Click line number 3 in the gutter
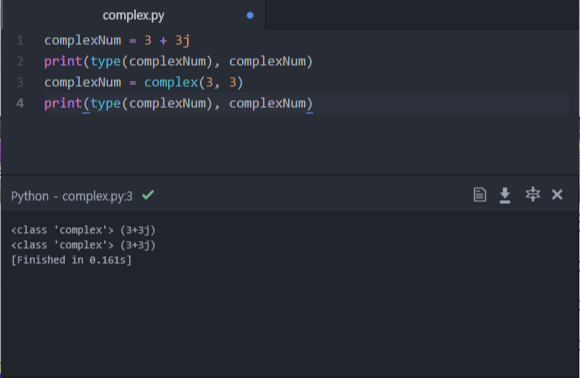 pyautogui.click(x=20, y=82)
